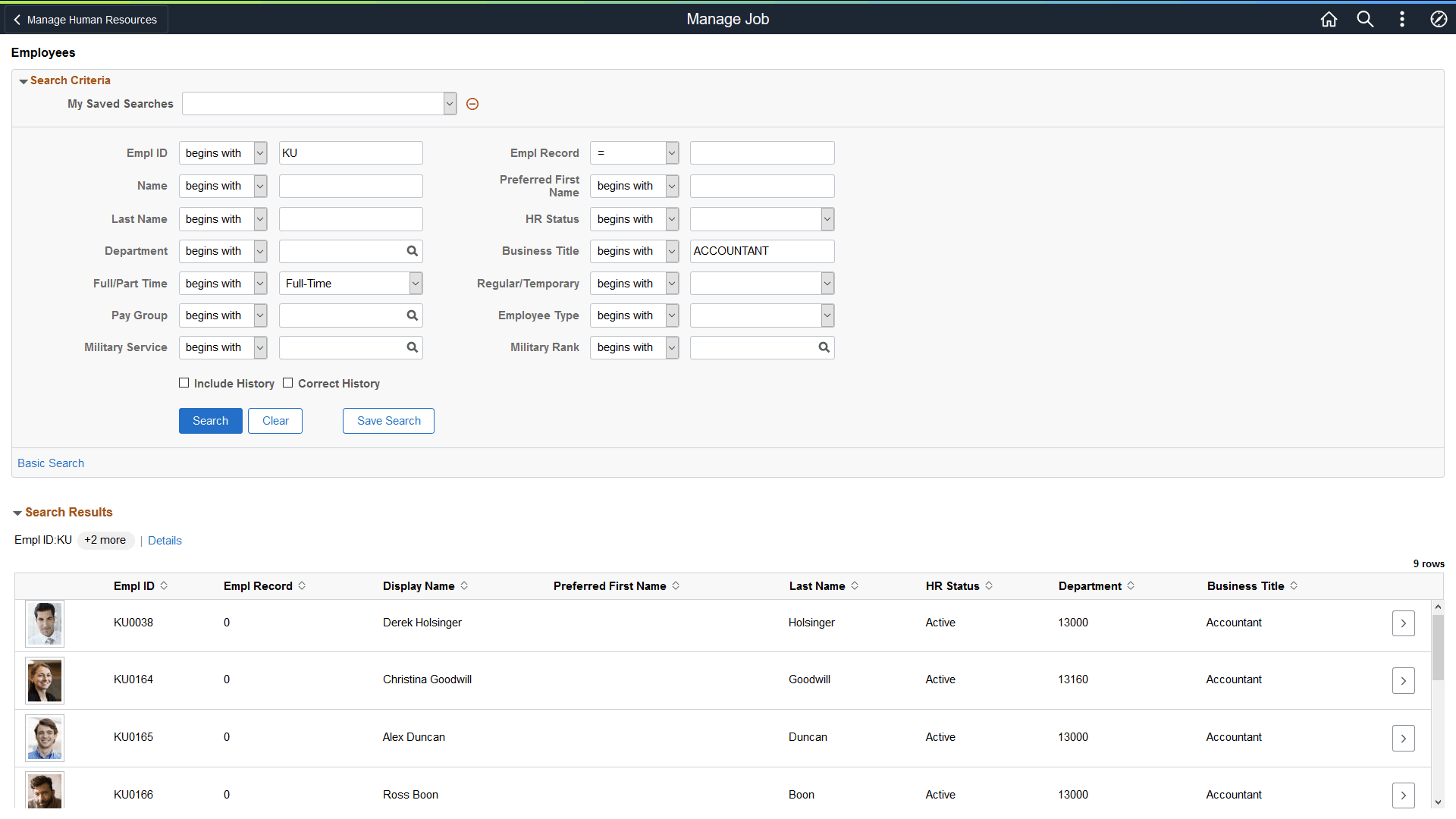Open the Military Rank lookup magnifier
The height and width of the screenshot is (819, 1456).
pyautogui.click(x=824, y=347)
